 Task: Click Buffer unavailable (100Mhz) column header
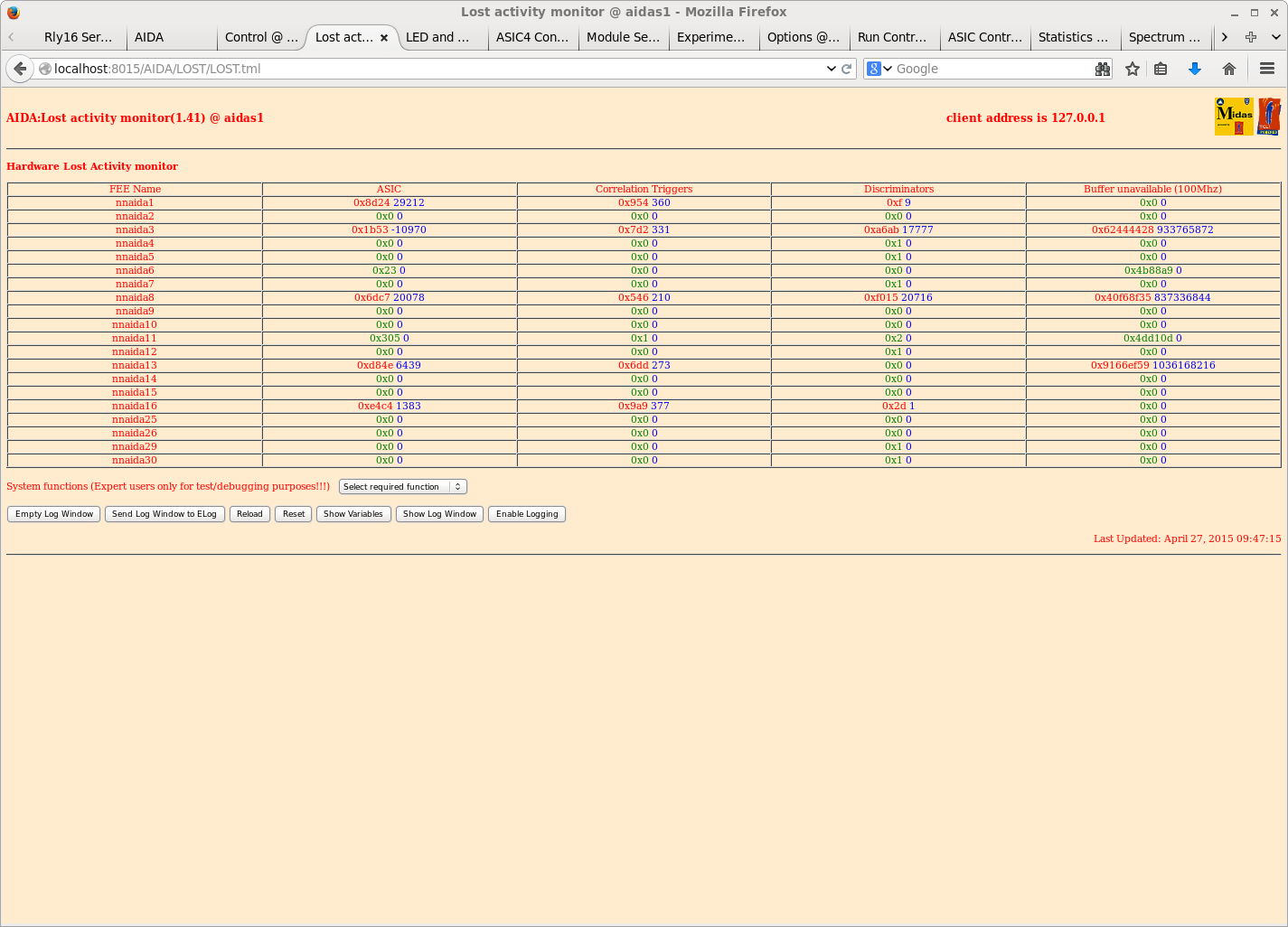pos(1152,190)
